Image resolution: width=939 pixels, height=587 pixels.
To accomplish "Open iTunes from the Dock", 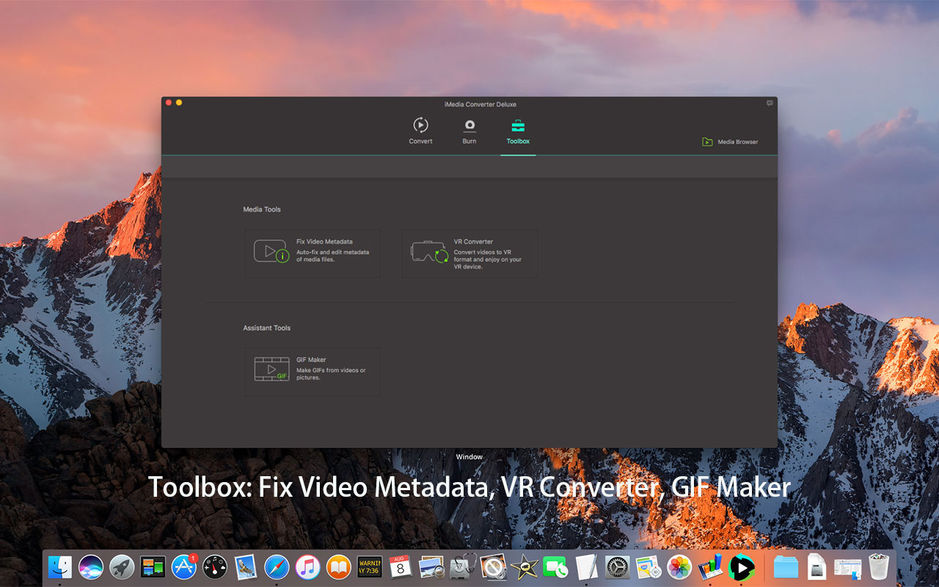I will coord(307,566).
